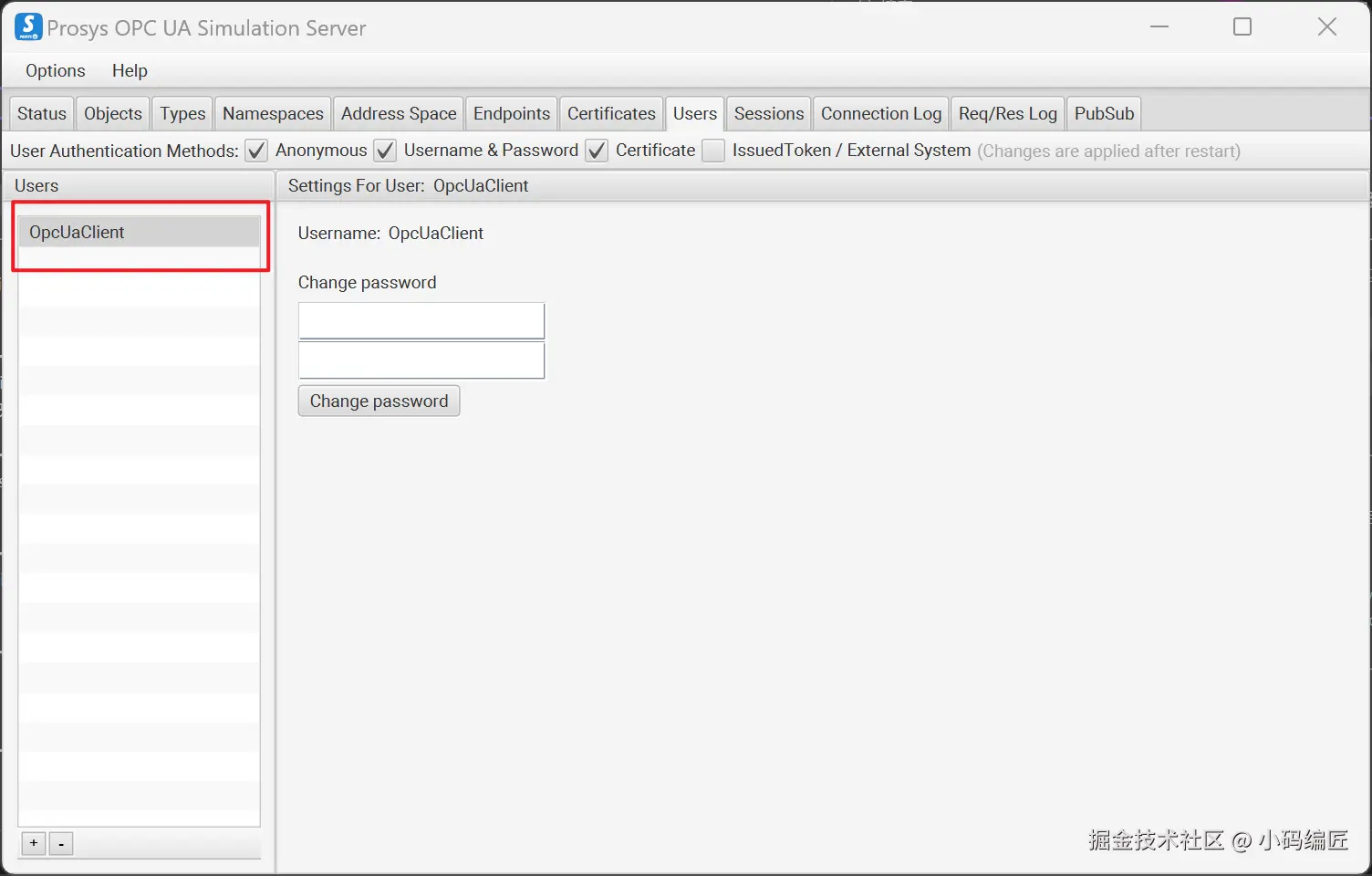Screen dimensions: 1372x876
Task: Open the Types tab
Action: pos(182,113)
